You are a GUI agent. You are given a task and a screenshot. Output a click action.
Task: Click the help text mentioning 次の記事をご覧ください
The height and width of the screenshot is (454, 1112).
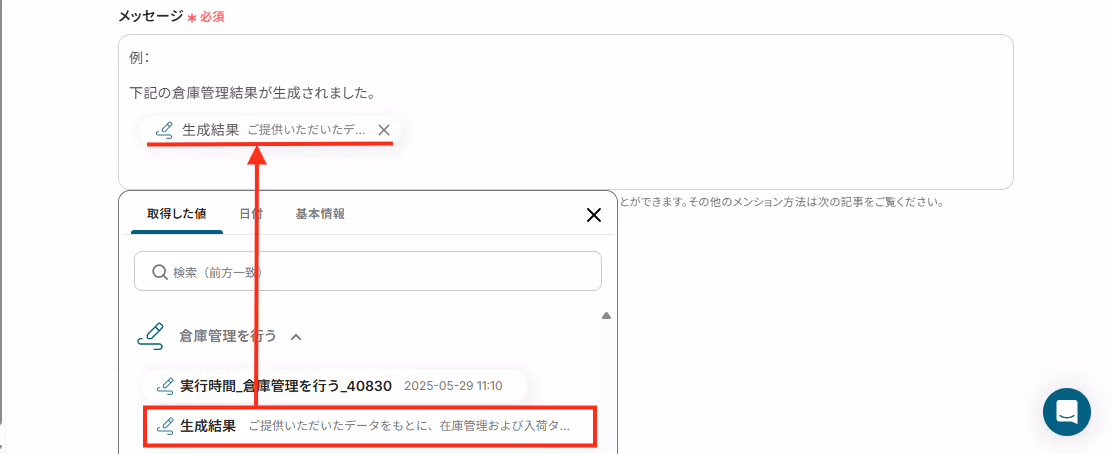tap(781, 201)
